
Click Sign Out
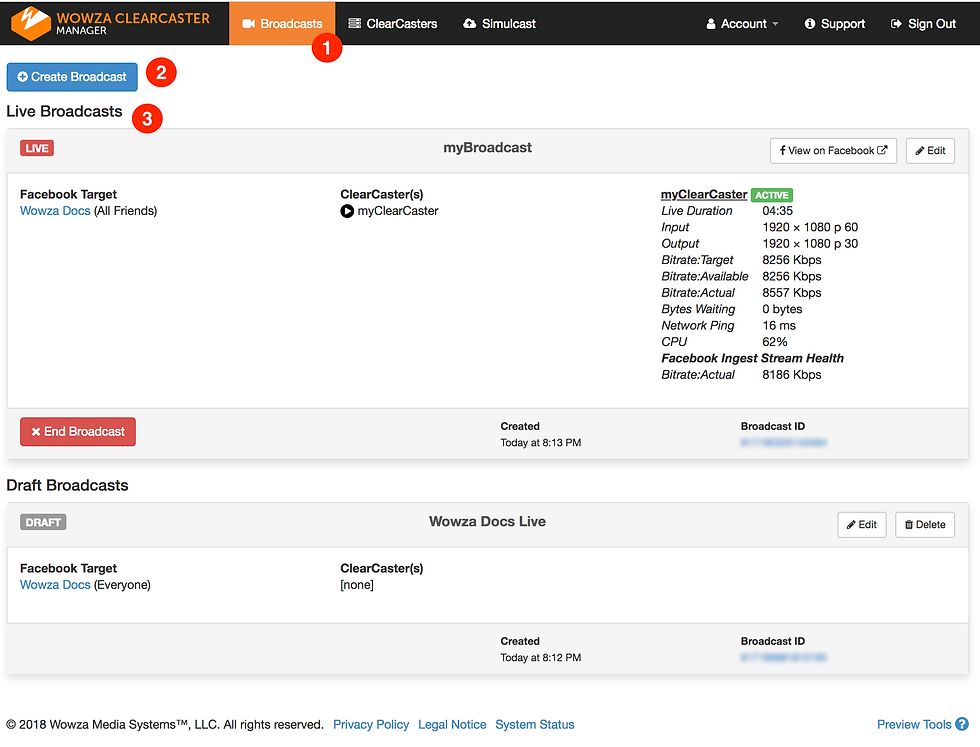coord(923,24)
